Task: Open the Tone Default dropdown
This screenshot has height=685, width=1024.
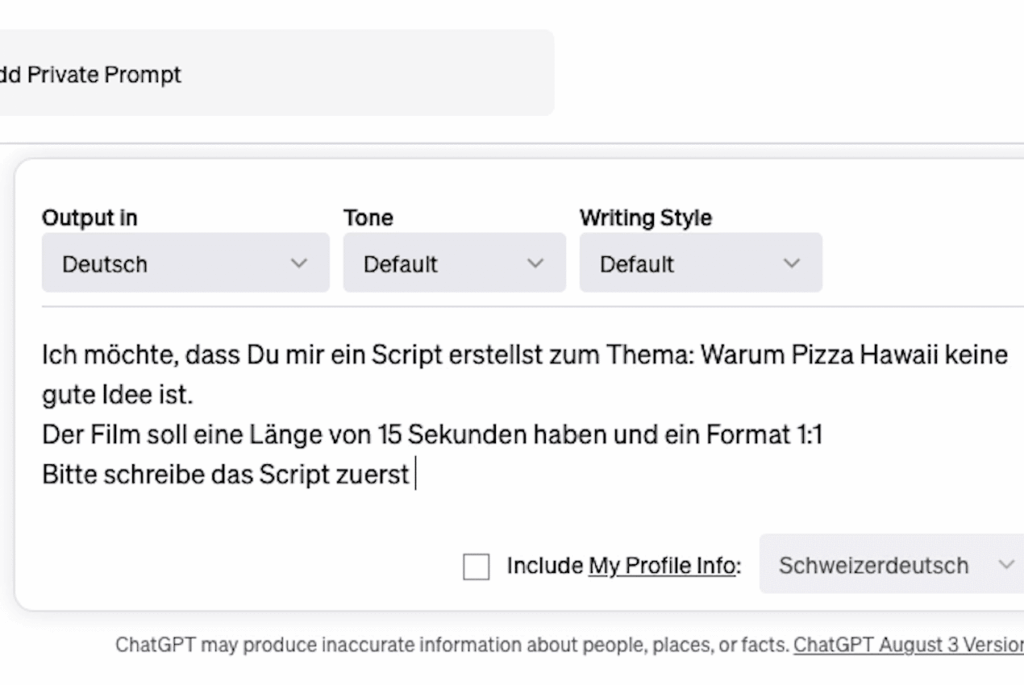Action: pyautogui.click(x=455, y=263)
